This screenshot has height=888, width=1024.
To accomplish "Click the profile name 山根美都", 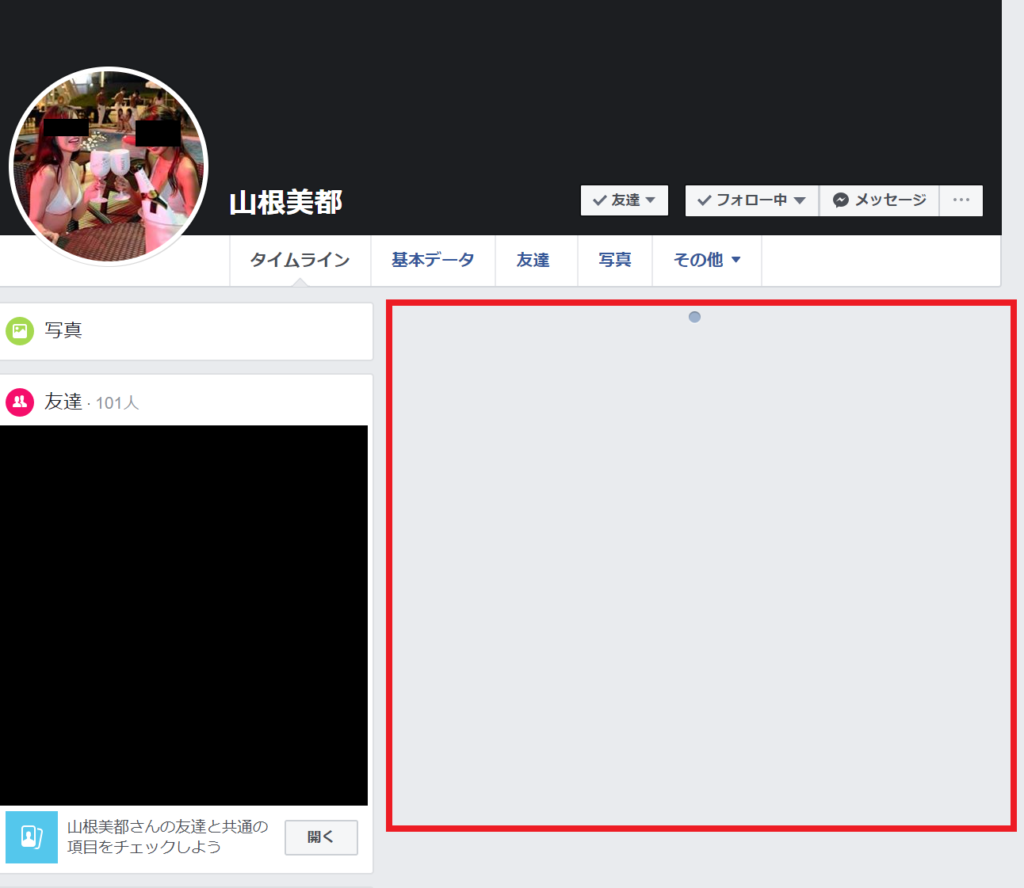I will point(286,202).
